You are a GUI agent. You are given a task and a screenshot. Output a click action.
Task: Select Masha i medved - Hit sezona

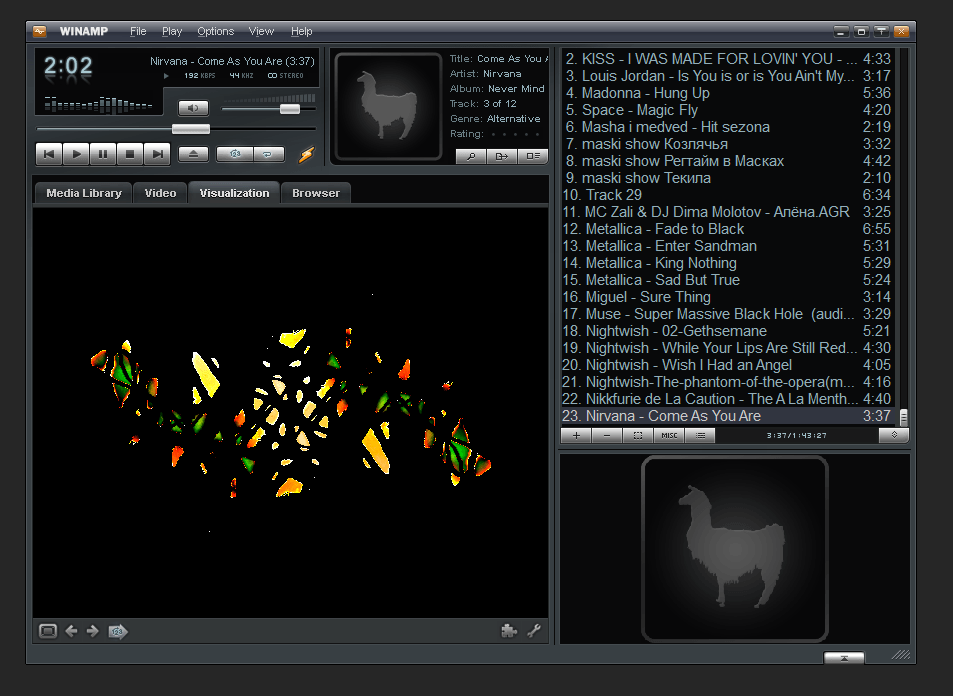coord(728,126)
